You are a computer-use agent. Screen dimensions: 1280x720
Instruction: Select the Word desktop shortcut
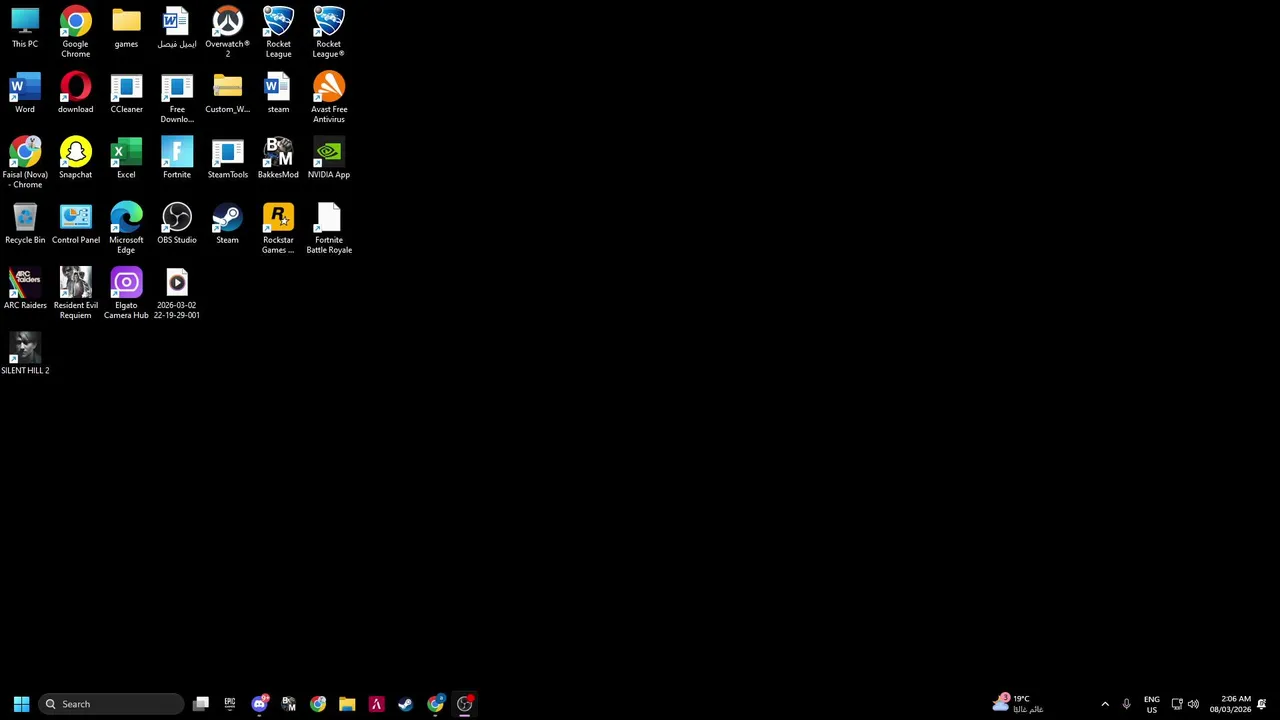pos(25,93)
